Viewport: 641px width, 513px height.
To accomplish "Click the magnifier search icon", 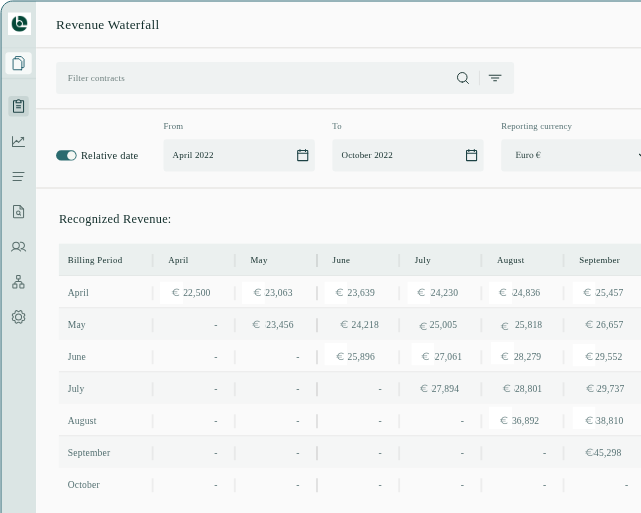I will point(463,78).
